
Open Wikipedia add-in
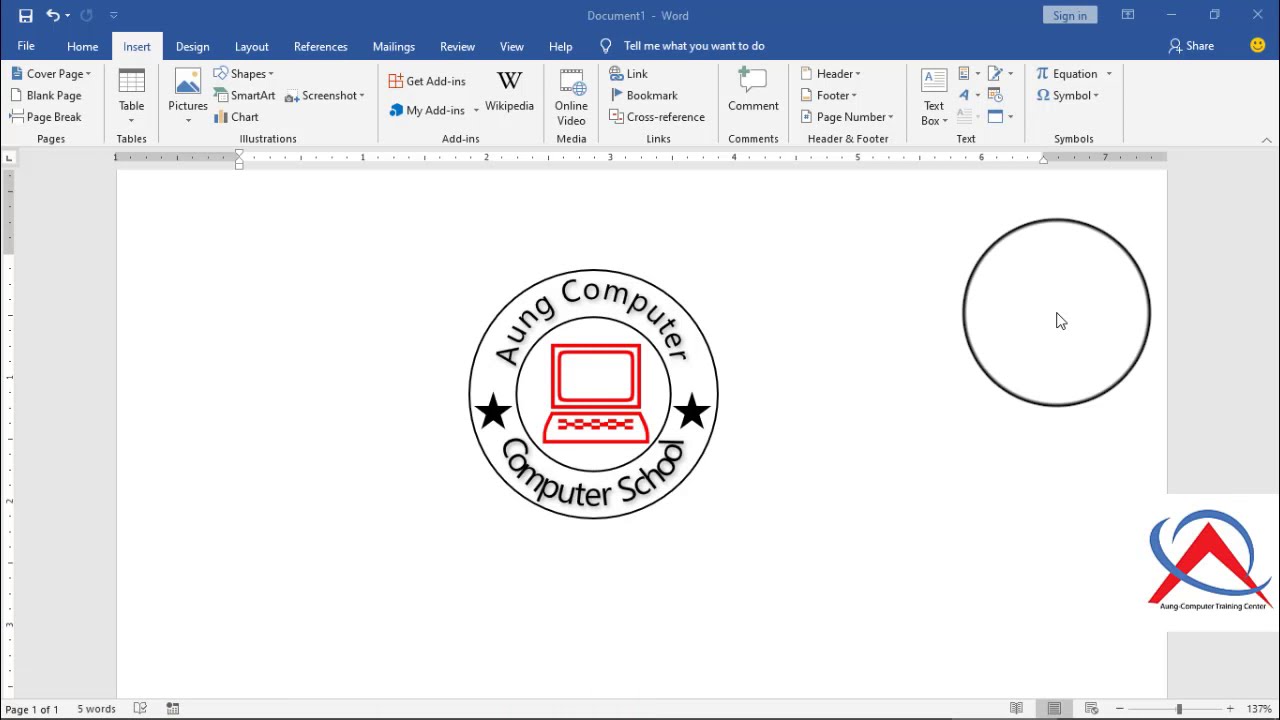[509, 91]
